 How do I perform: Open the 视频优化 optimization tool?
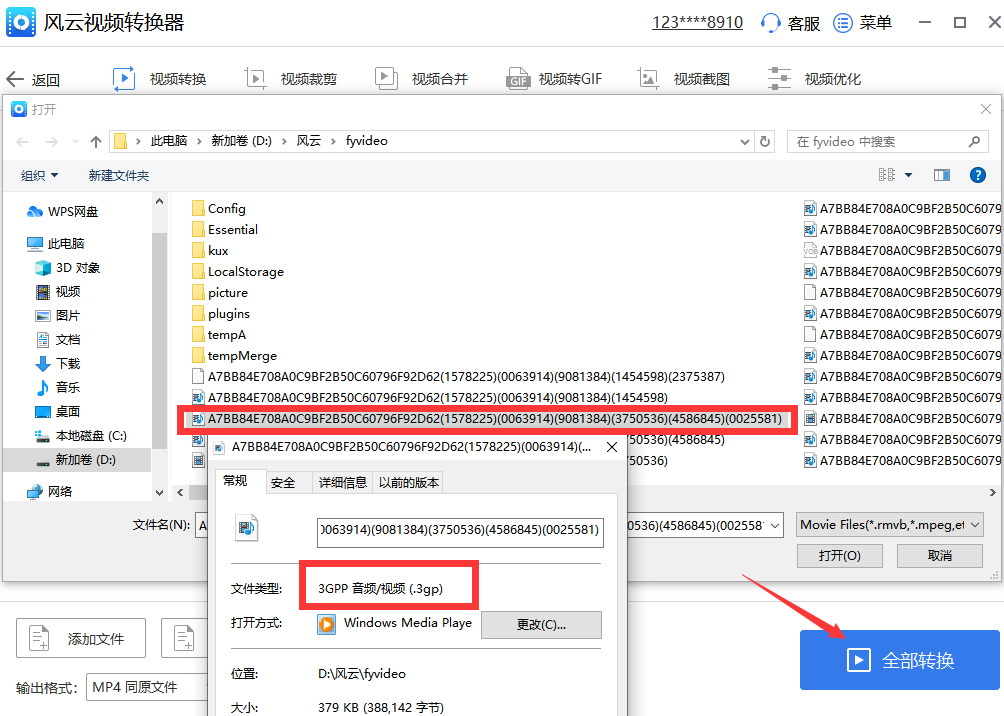click(814, 79)
